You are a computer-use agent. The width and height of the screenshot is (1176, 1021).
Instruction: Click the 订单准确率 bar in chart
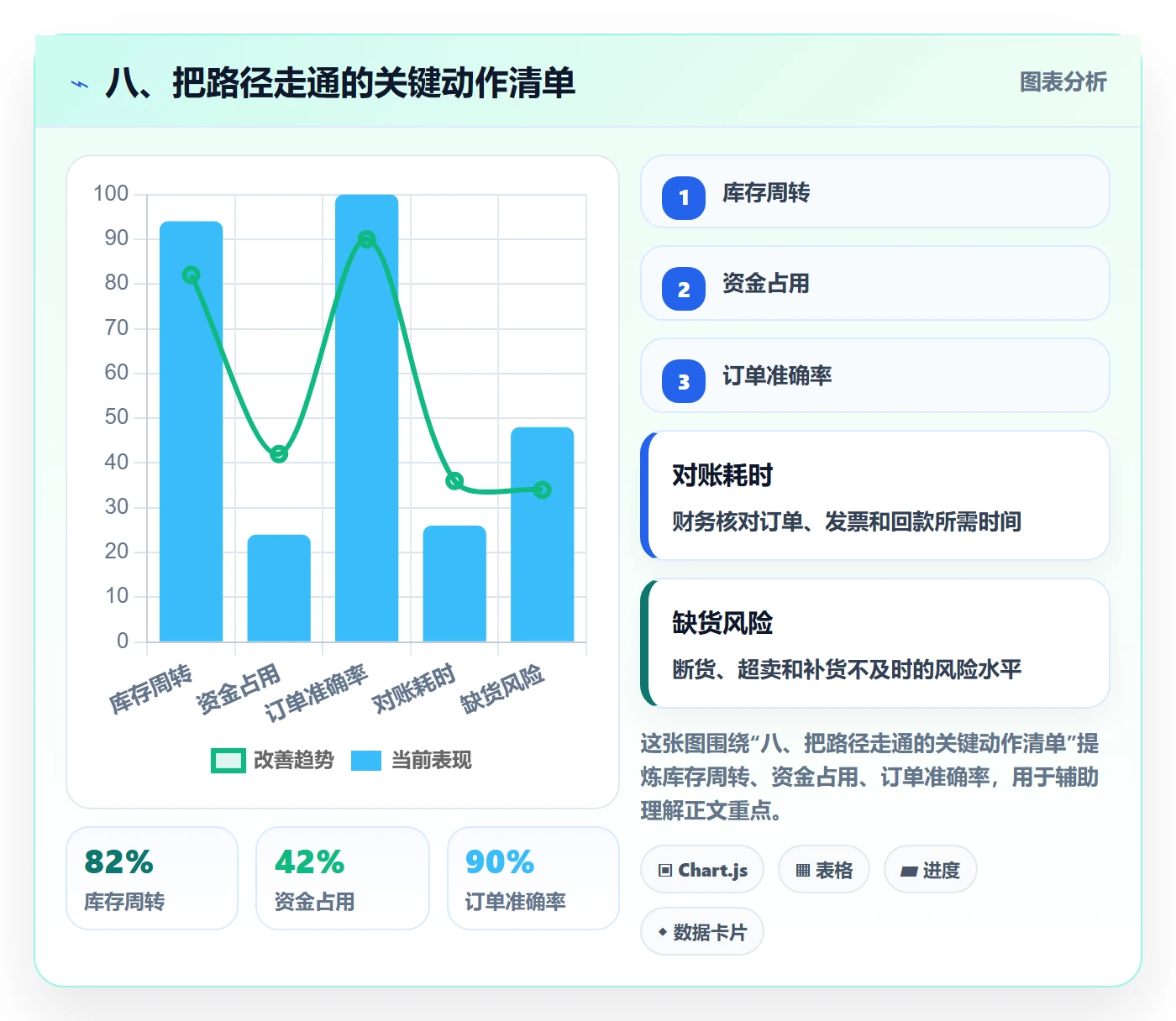[367, 418]
